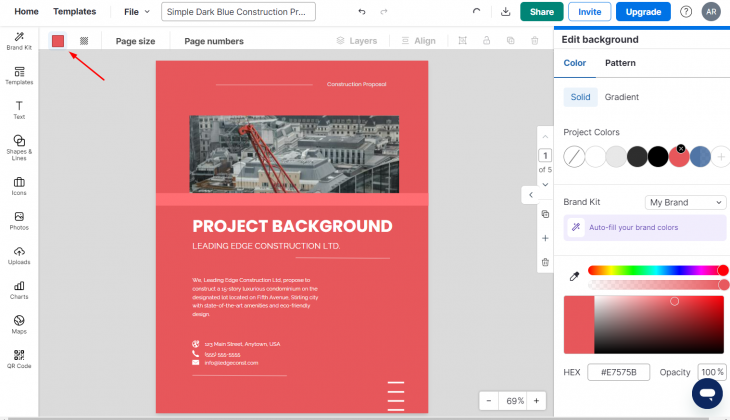Open the Brand Kit sidebar tool
This screenshot has width=730, height=420.
(19, 41)
